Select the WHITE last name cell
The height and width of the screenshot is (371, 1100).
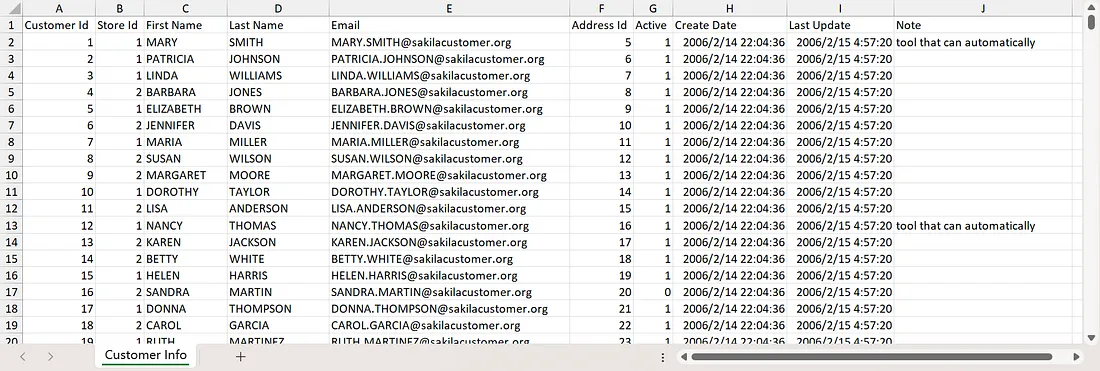pos(278,258)
